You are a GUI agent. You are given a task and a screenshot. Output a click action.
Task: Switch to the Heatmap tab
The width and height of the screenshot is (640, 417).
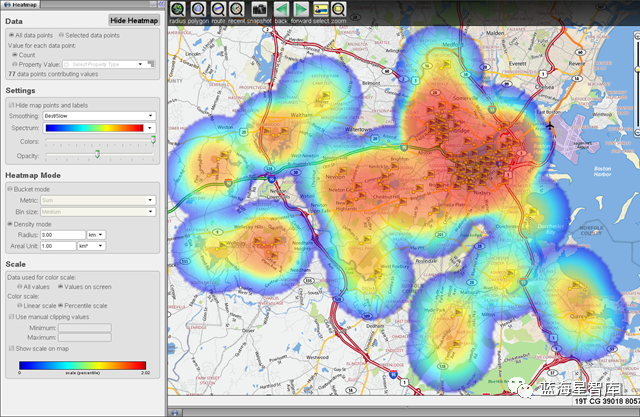click(x=20, y=5)
